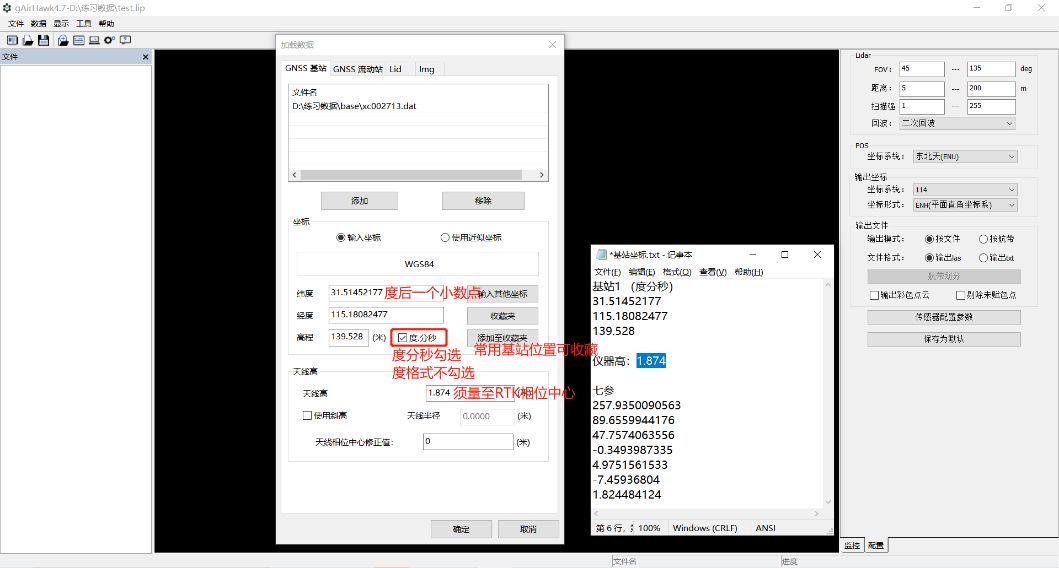Open output 坐标系统 dropdown showing 114
Screen dimensions: 1059x568
pyautogui.click(x=965, y=190)
